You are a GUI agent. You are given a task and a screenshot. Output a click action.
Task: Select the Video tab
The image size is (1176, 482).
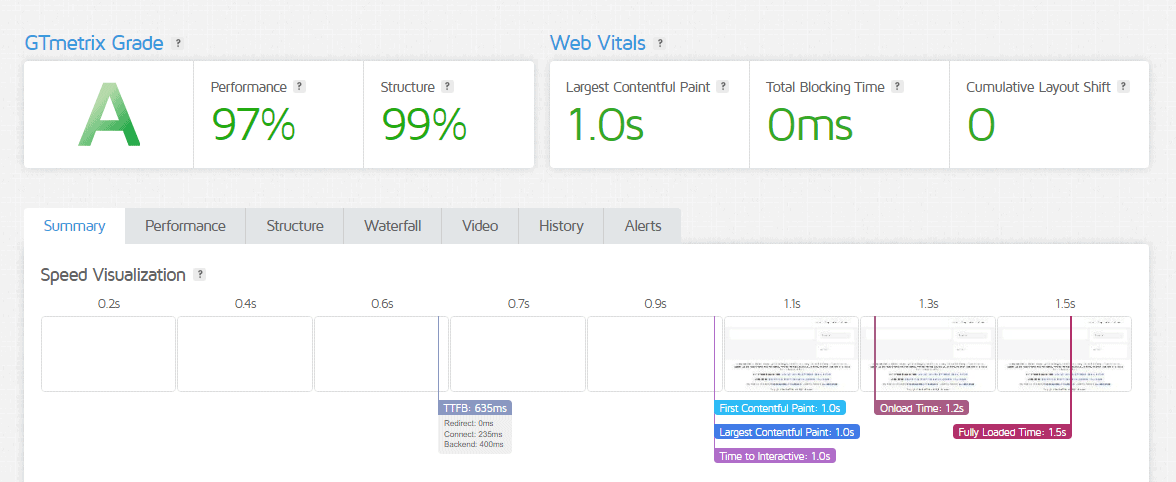(x=480, y=226)
